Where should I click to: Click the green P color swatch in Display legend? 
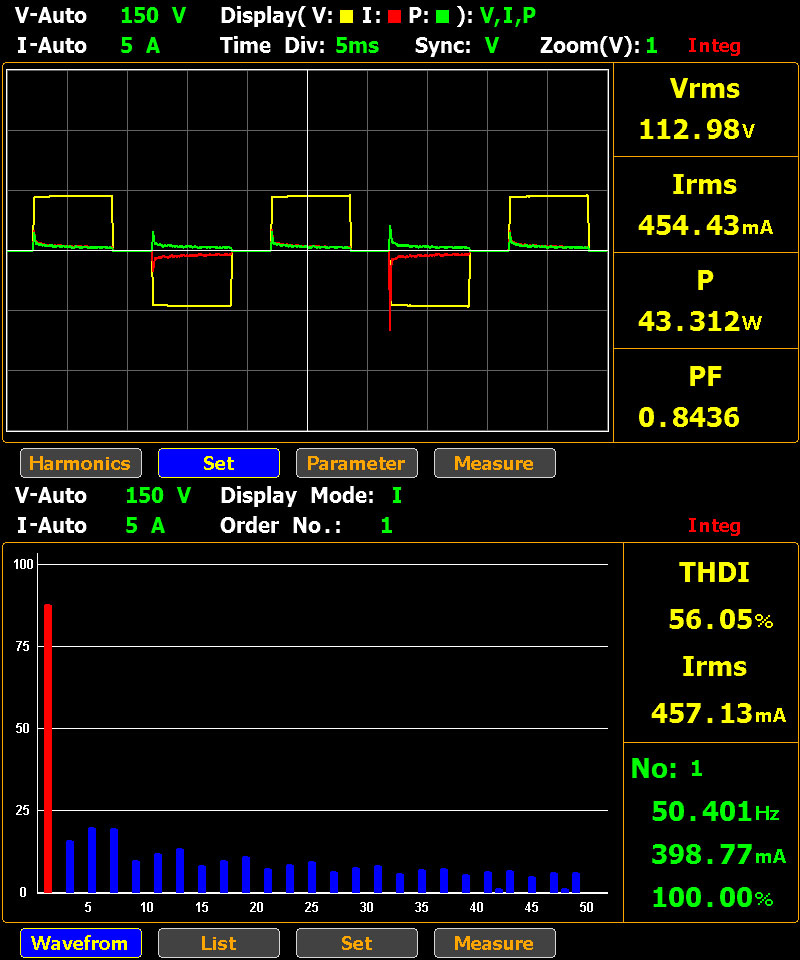point(442,17)
